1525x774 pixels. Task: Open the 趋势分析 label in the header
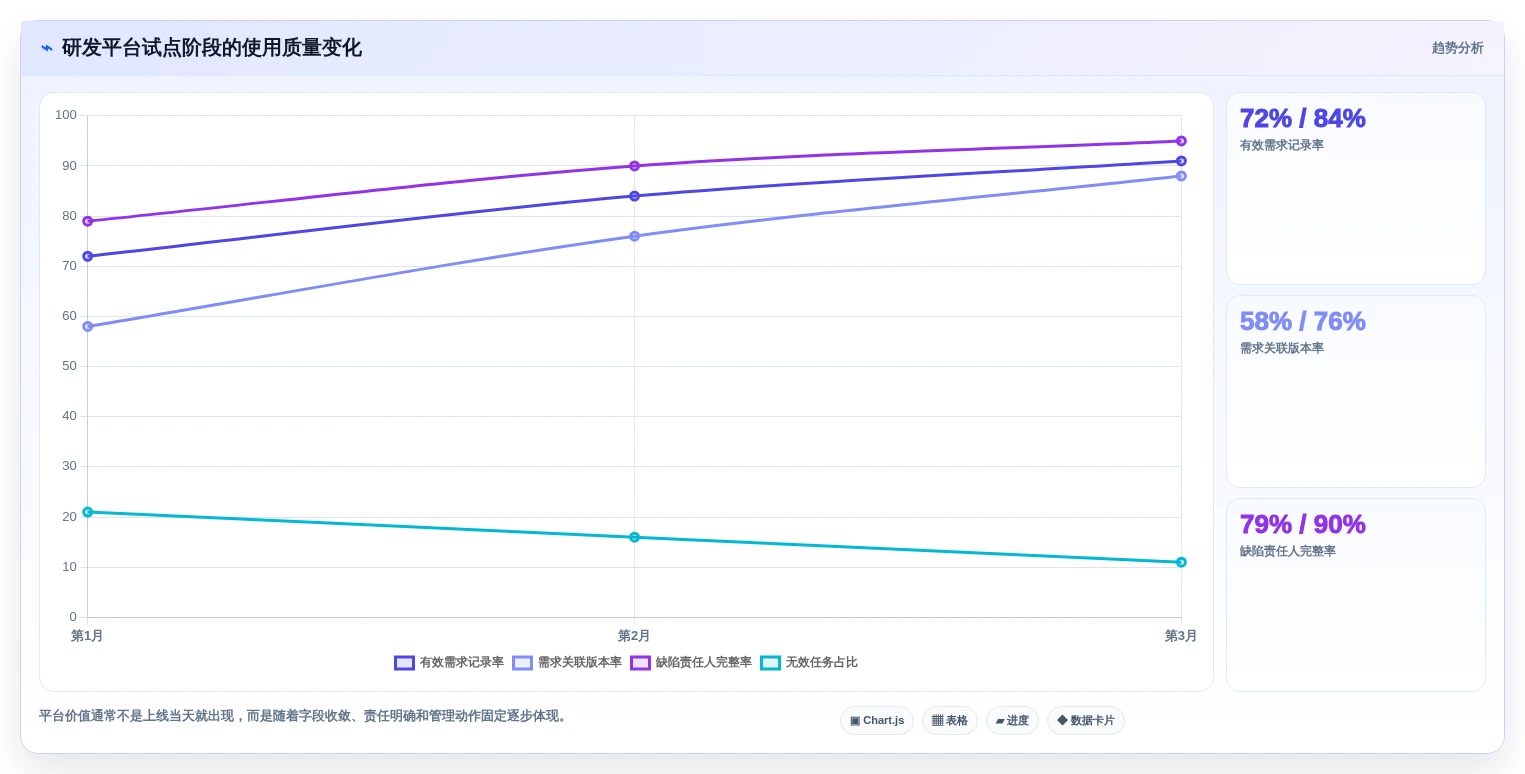coord(1457,48)
